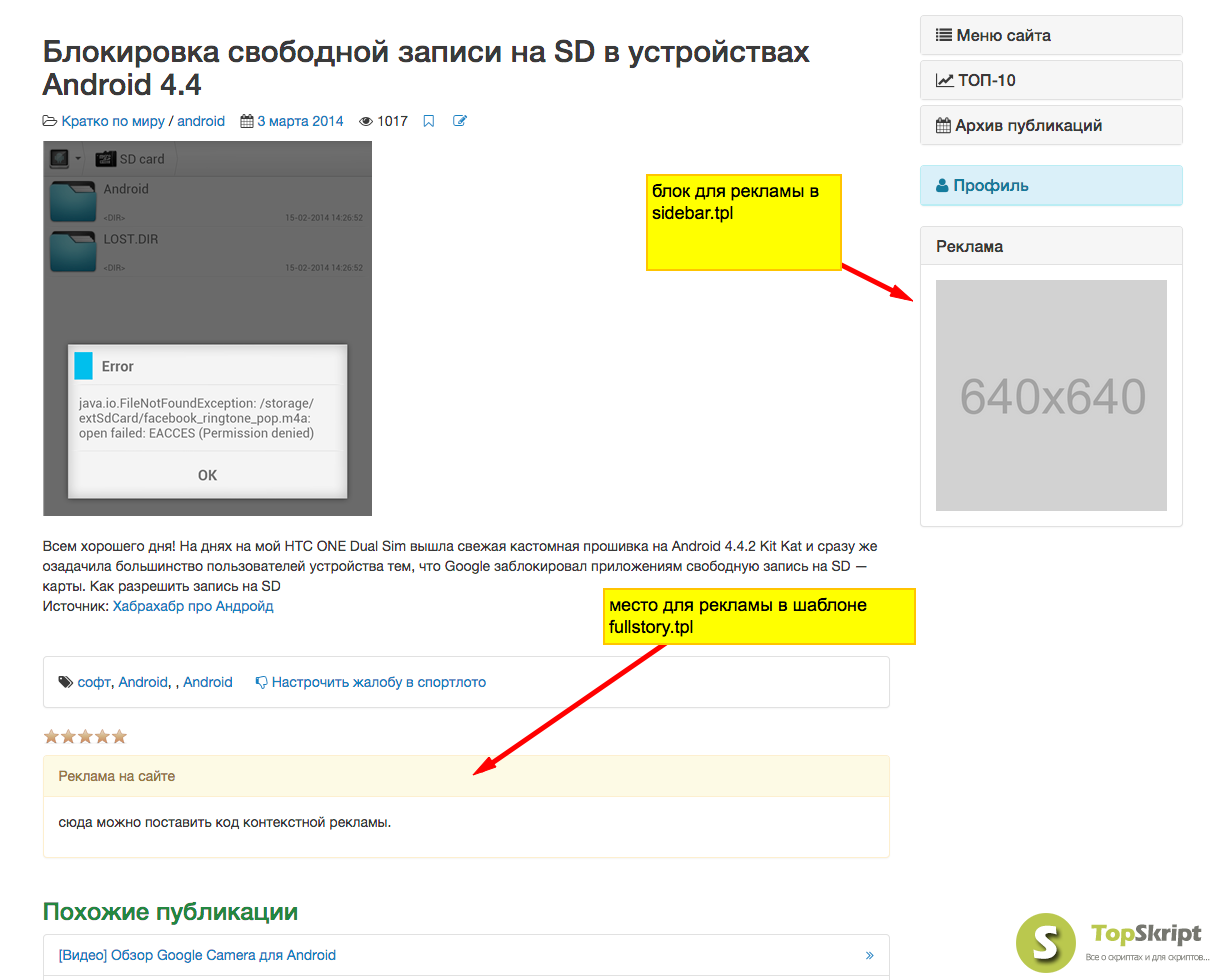This screenshot has height=980, width=1218.
Task: Click the double-chevron arrow on related post row
Action: 869,955
